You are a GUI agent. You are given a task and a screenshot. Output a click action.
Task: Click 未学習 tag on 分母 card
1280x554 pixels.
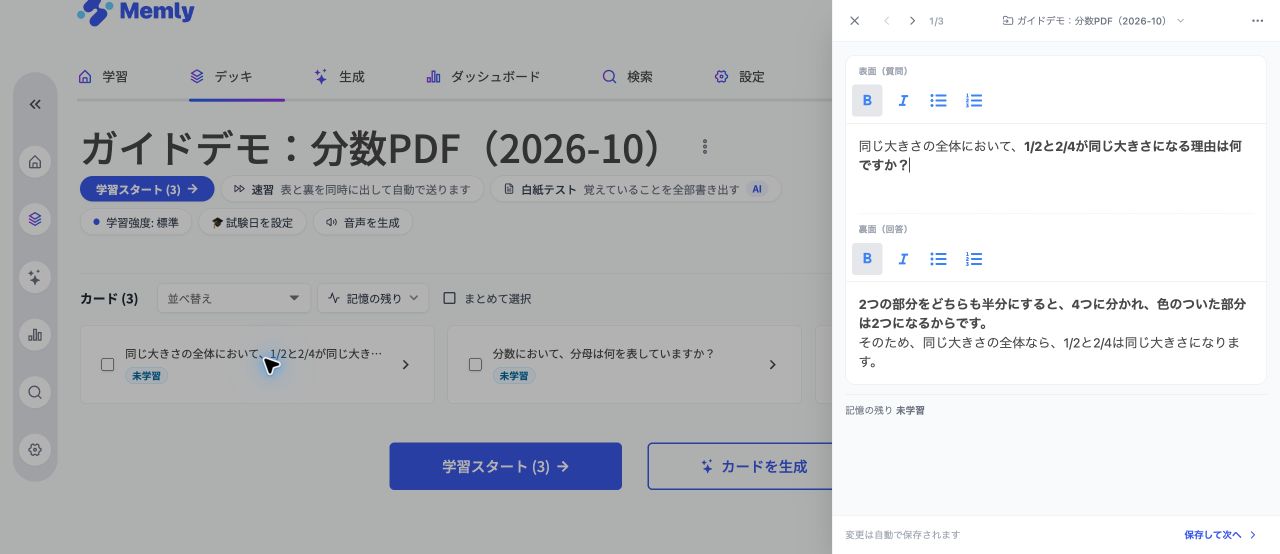pos(514,376)
